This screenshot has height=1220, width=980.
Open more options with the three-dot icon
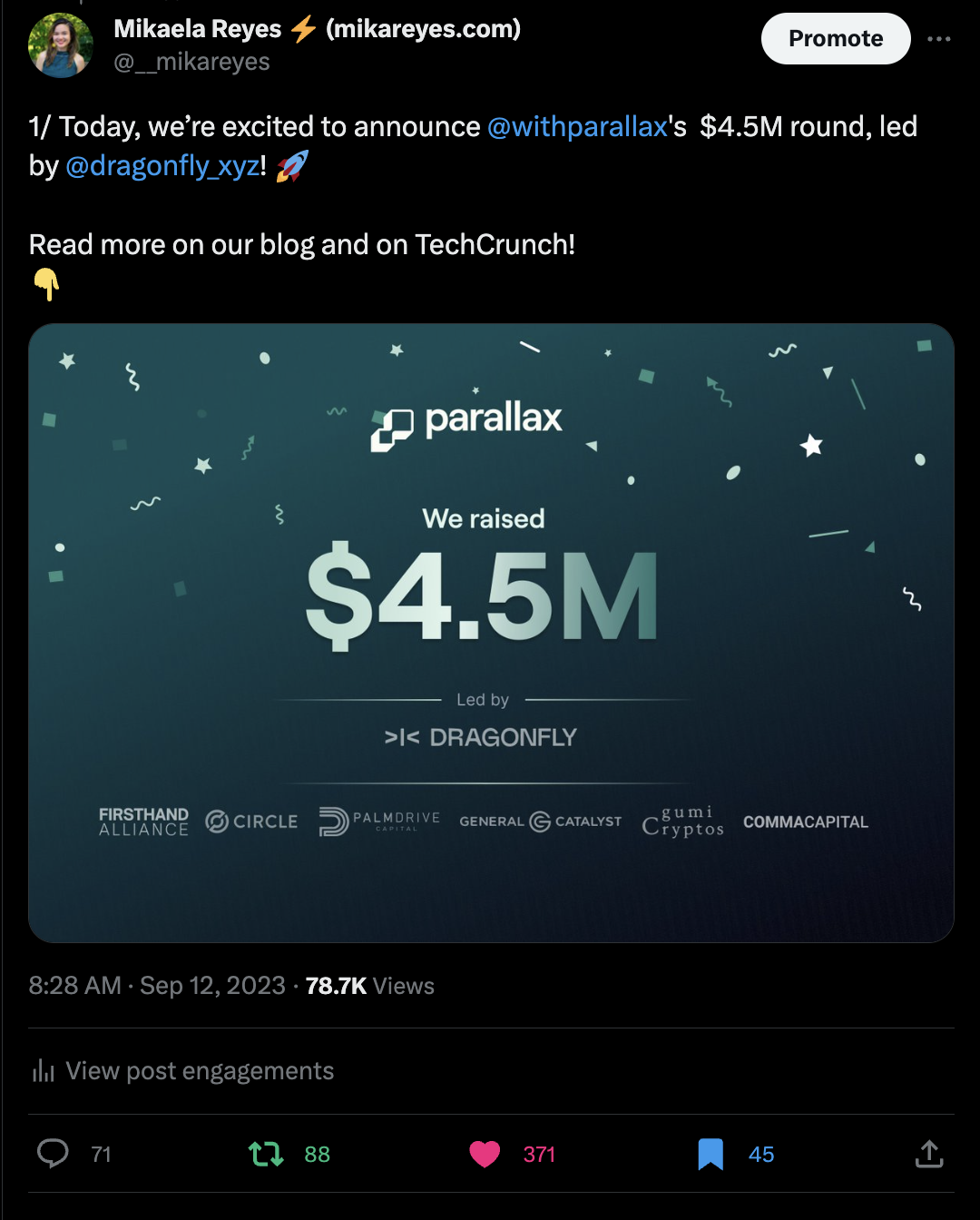[x=939, y=38]
